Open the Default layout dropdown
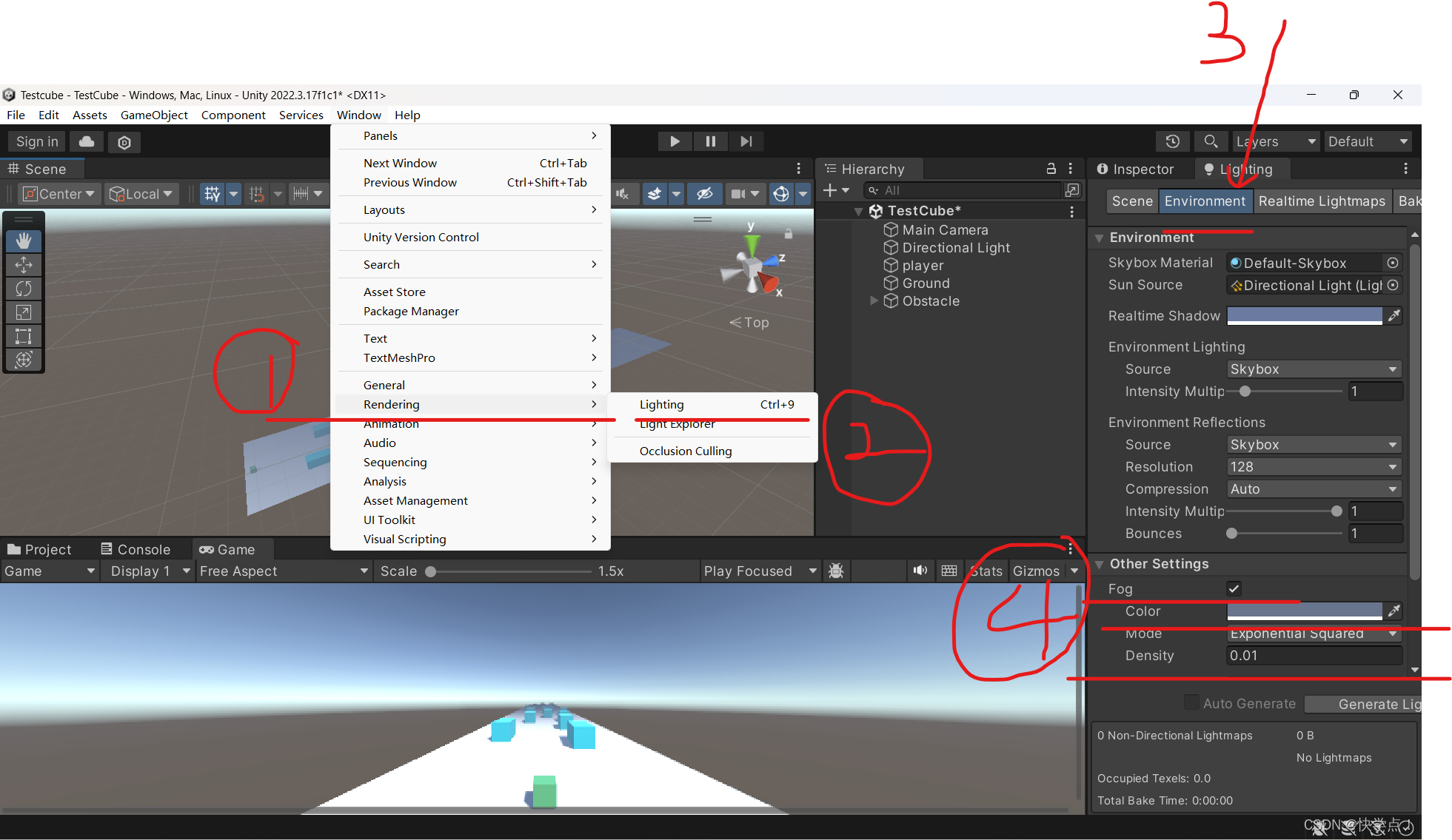Viewport: 1452px width, 840px height. point(1368,141)
